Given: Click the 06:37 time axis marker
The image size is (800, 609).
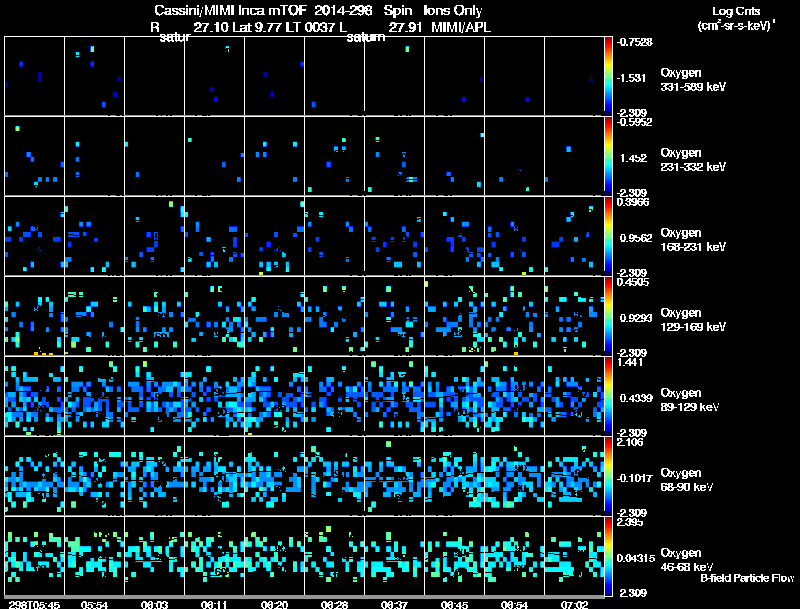Looking at the screenshot, I should click(394, 604).
